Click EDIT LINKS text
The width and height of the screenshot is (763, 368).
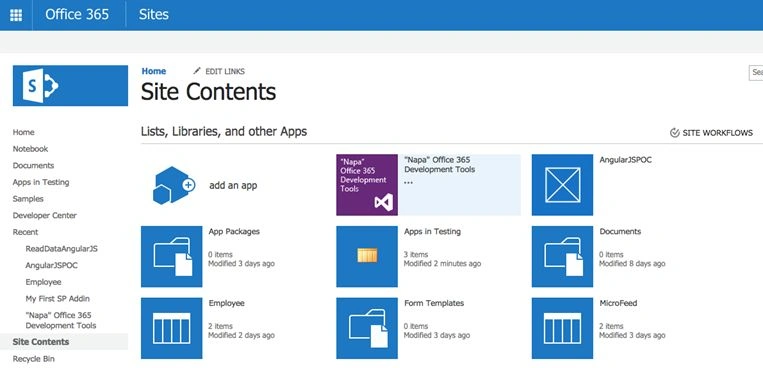225,72
